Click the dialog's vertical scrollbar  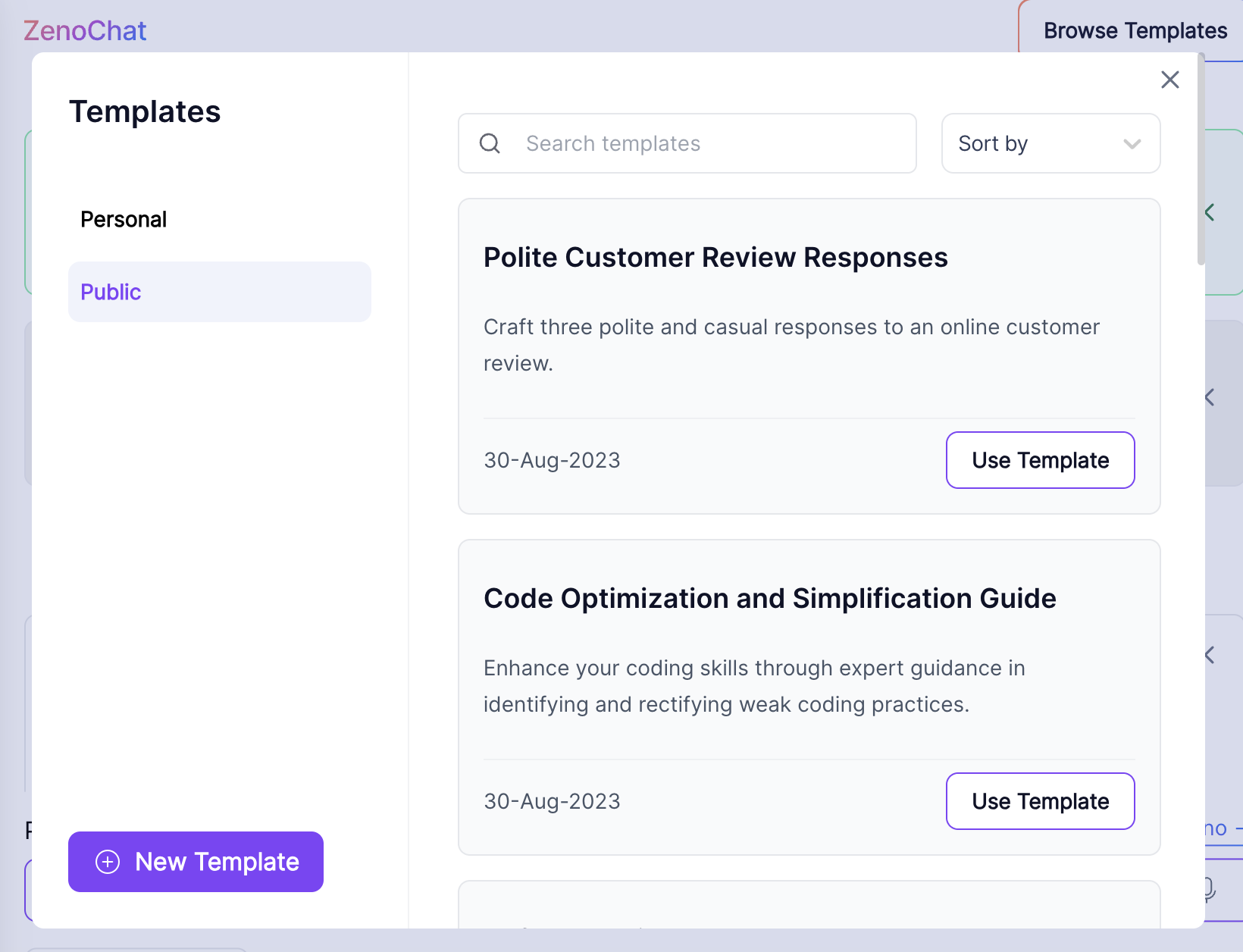point(1201,159)
